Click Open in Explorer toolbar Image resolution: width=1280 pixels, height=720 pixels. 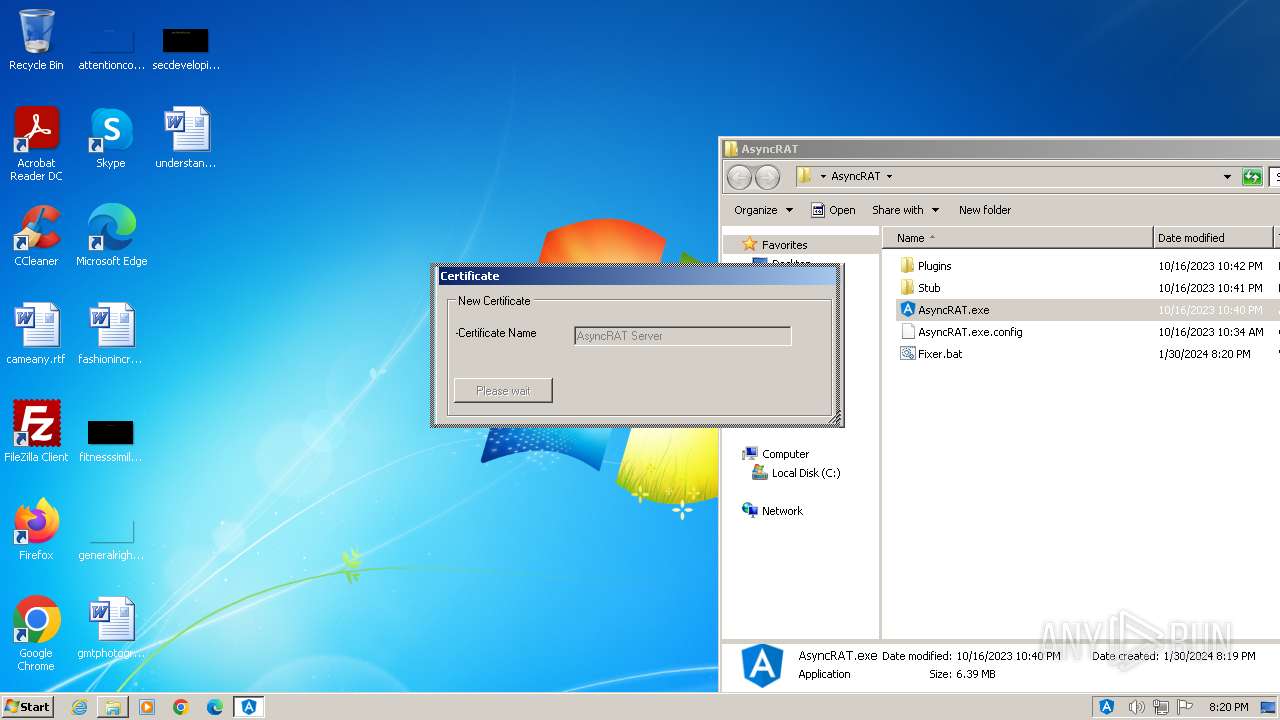click(833, 210)
